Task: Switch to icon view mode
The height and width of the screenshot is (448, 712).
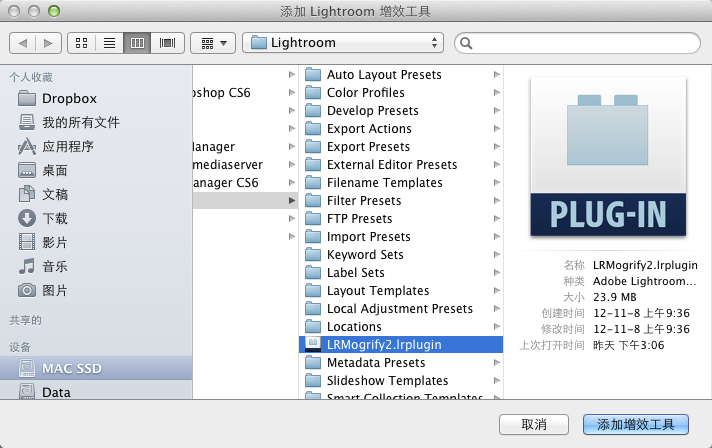Action: coord(81,43)
